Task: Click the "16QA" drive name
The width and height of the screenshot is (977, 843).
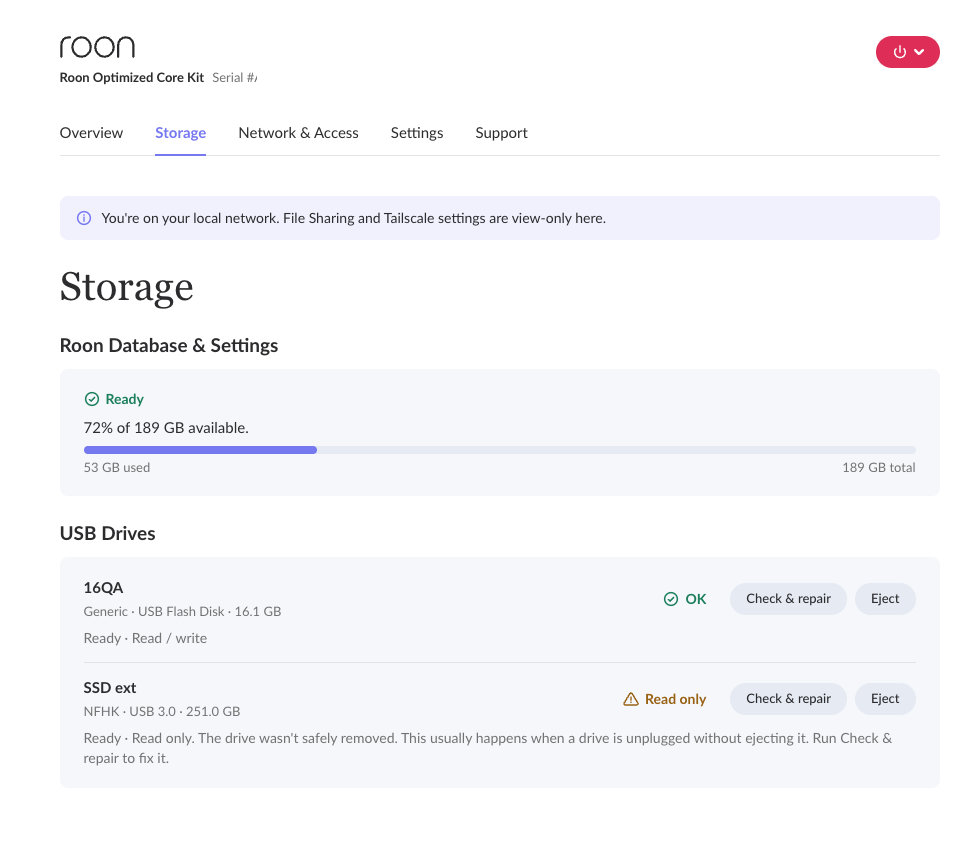Action: 103,588
